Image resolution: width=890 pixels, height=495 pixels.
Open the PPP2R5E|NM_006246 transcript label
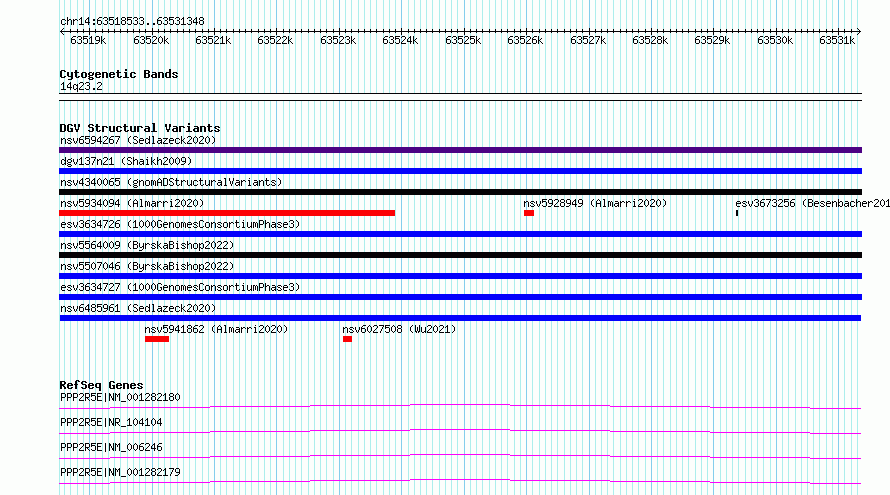tap(111, 447)
